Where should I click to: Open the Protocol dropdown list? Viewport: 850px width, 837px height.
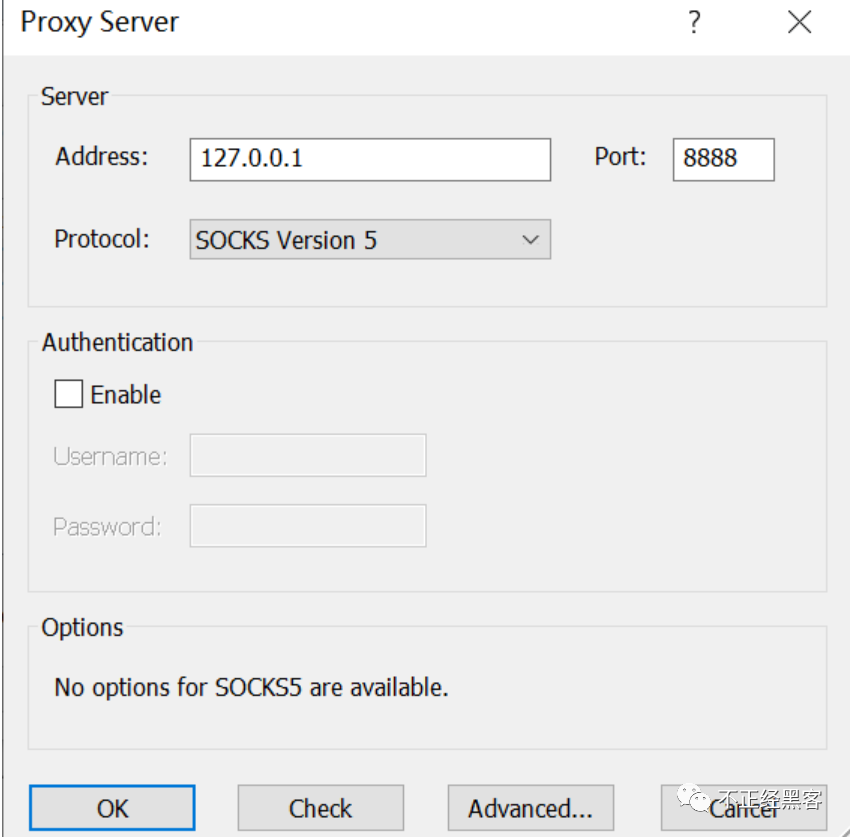[x=369, y=240]
